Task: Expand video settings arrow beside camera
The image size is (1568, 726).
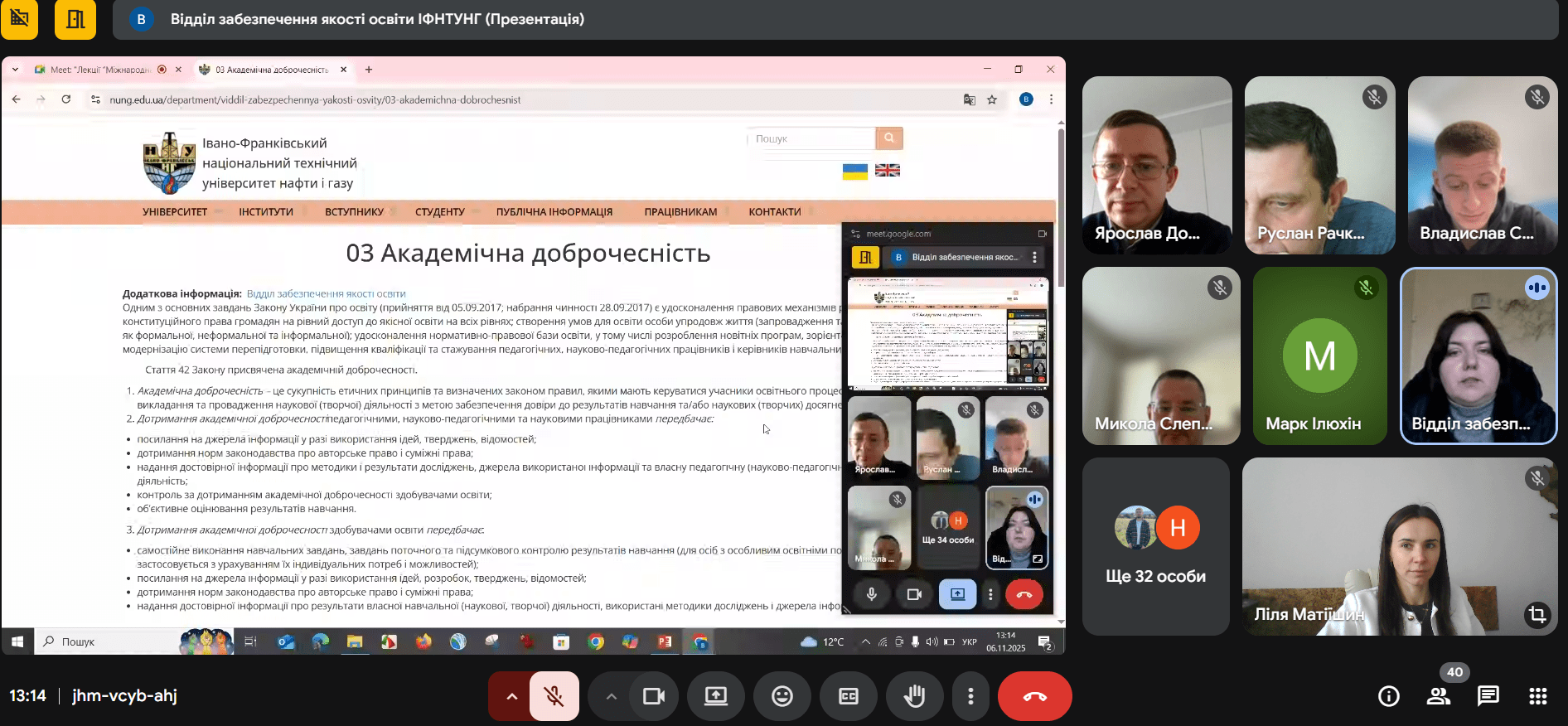Action: (611, 696)
